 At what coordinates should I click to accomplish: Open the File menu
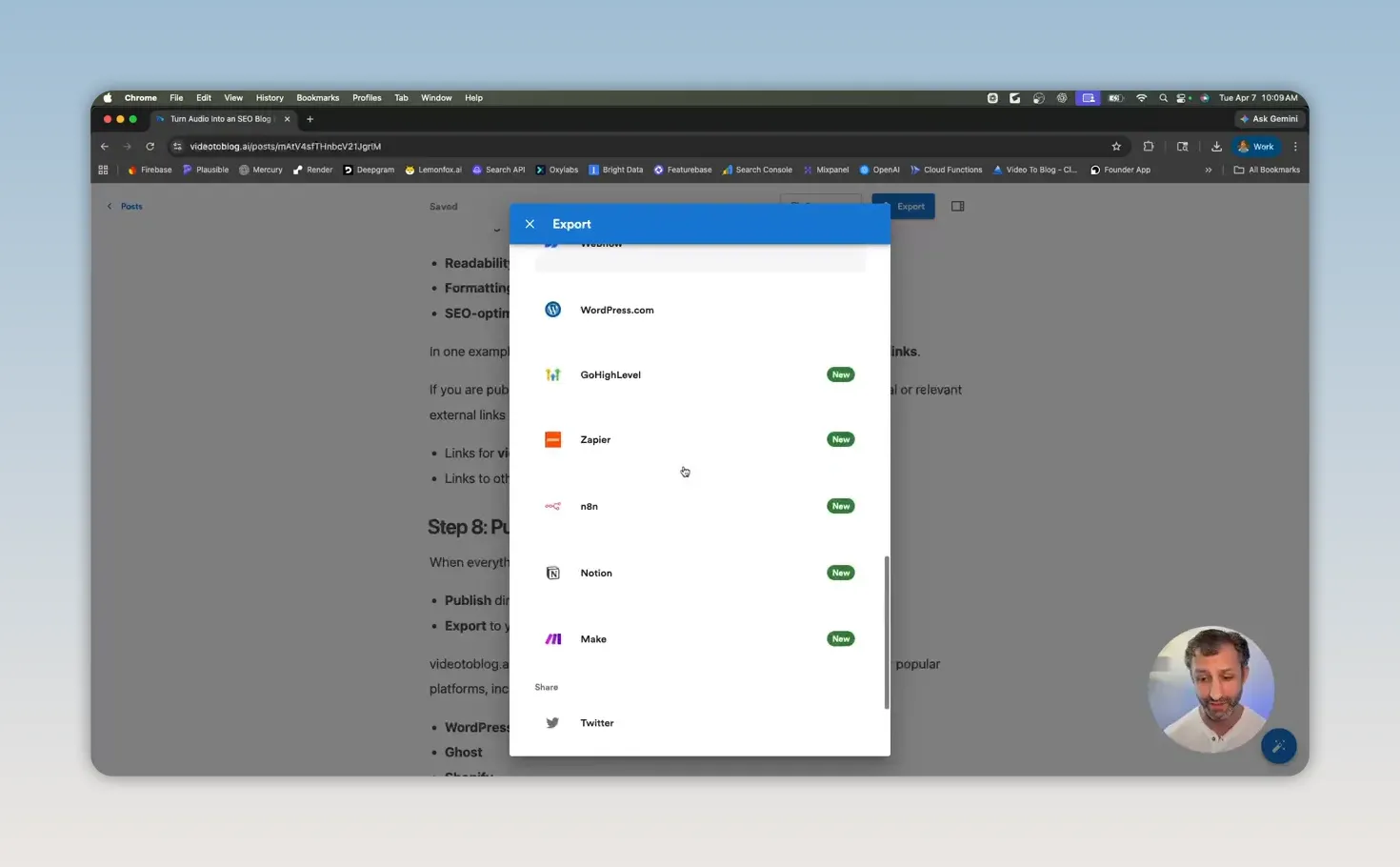pyautogui.click(x=176, y=98)
